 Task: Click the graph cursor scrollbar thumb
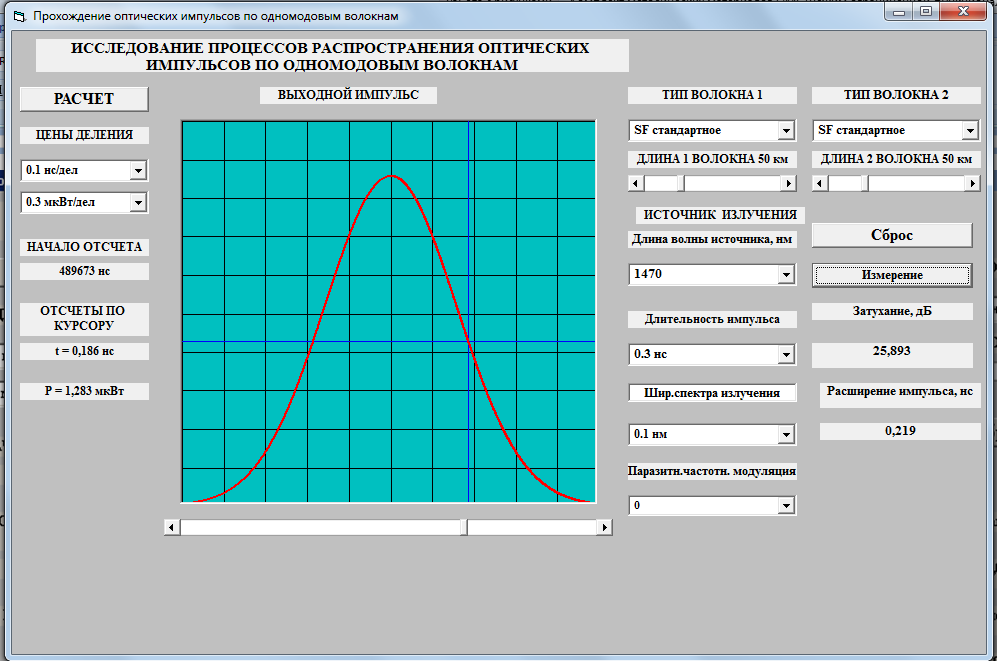click(x=464, y=527)
